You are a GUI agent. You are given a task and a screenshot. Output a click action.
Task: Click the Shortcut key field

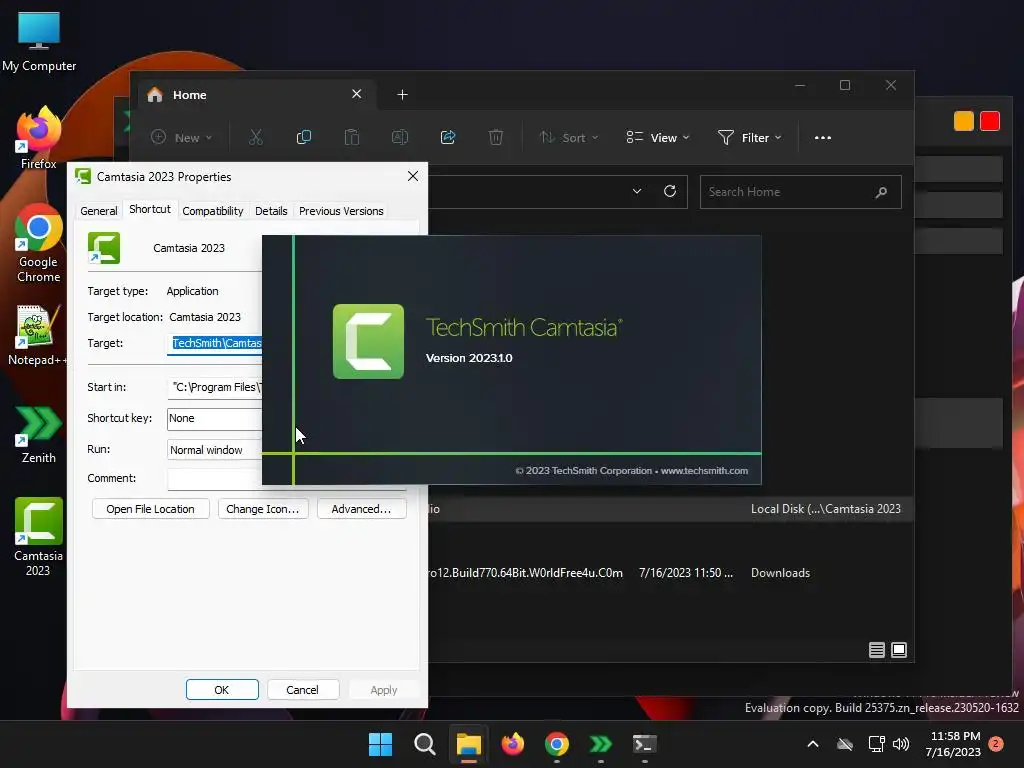(214, 419)
